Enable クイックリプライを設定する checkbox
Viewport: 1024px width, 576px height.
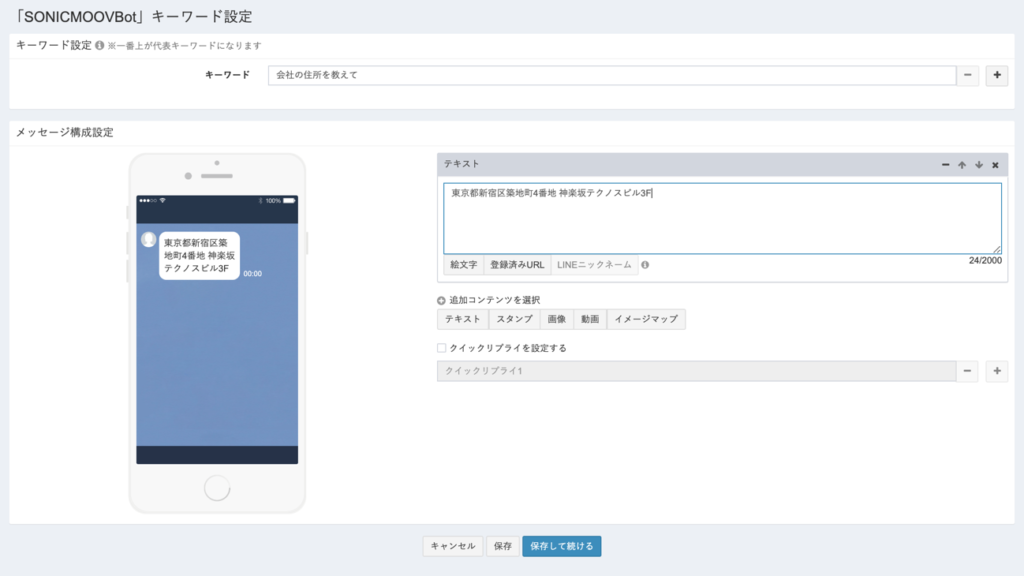pyautogui.click(x=441, y=348)
